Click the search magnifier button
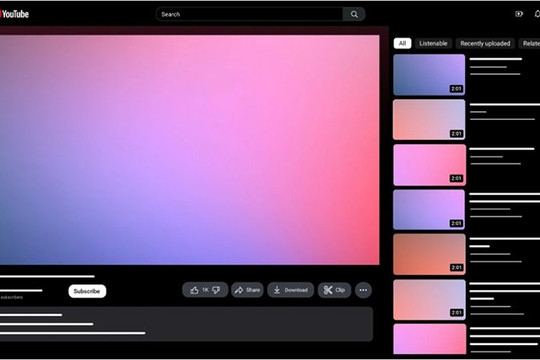This screenshot has width=540, height=360. (x=354, y=14)
